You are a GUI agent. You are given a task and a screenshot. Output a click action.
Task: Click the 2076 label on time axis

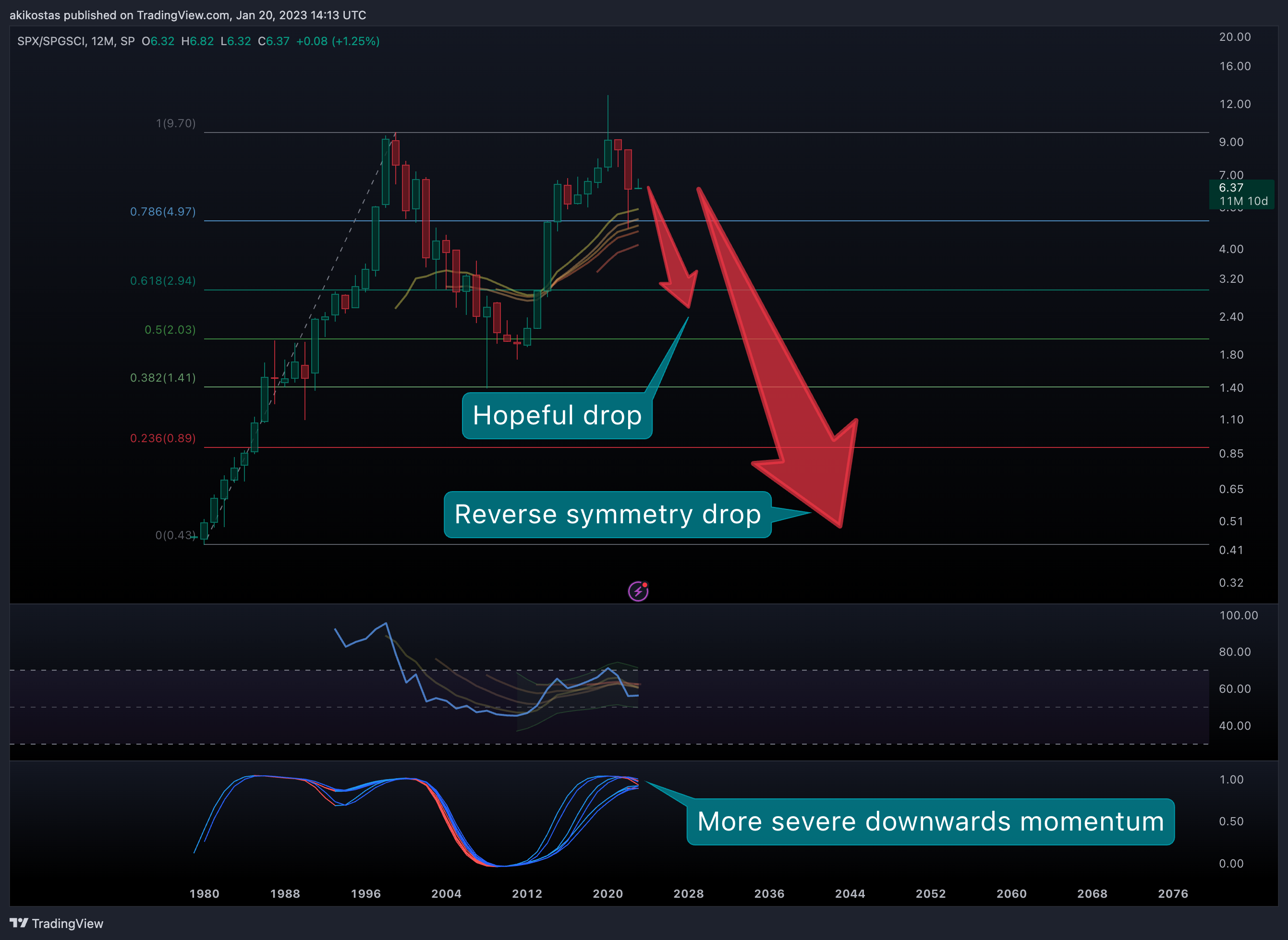coord(1173,893)
